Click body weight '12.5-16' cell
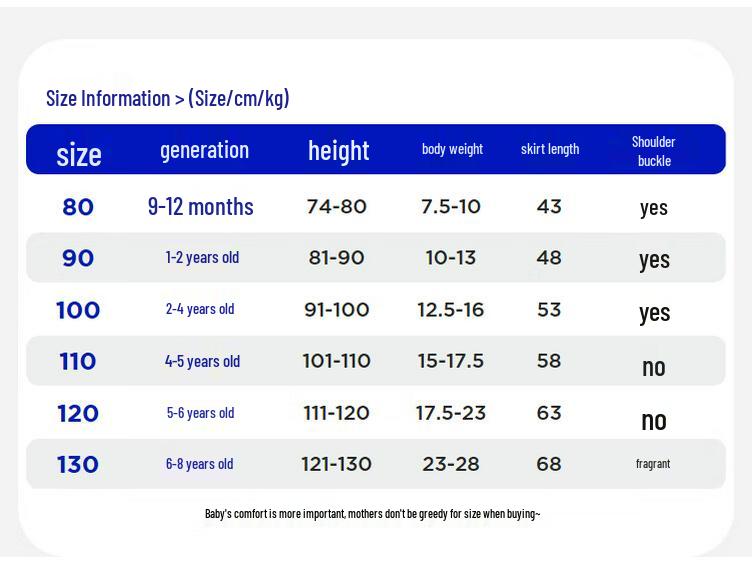 pyautogui.click(x=450, y=310)
